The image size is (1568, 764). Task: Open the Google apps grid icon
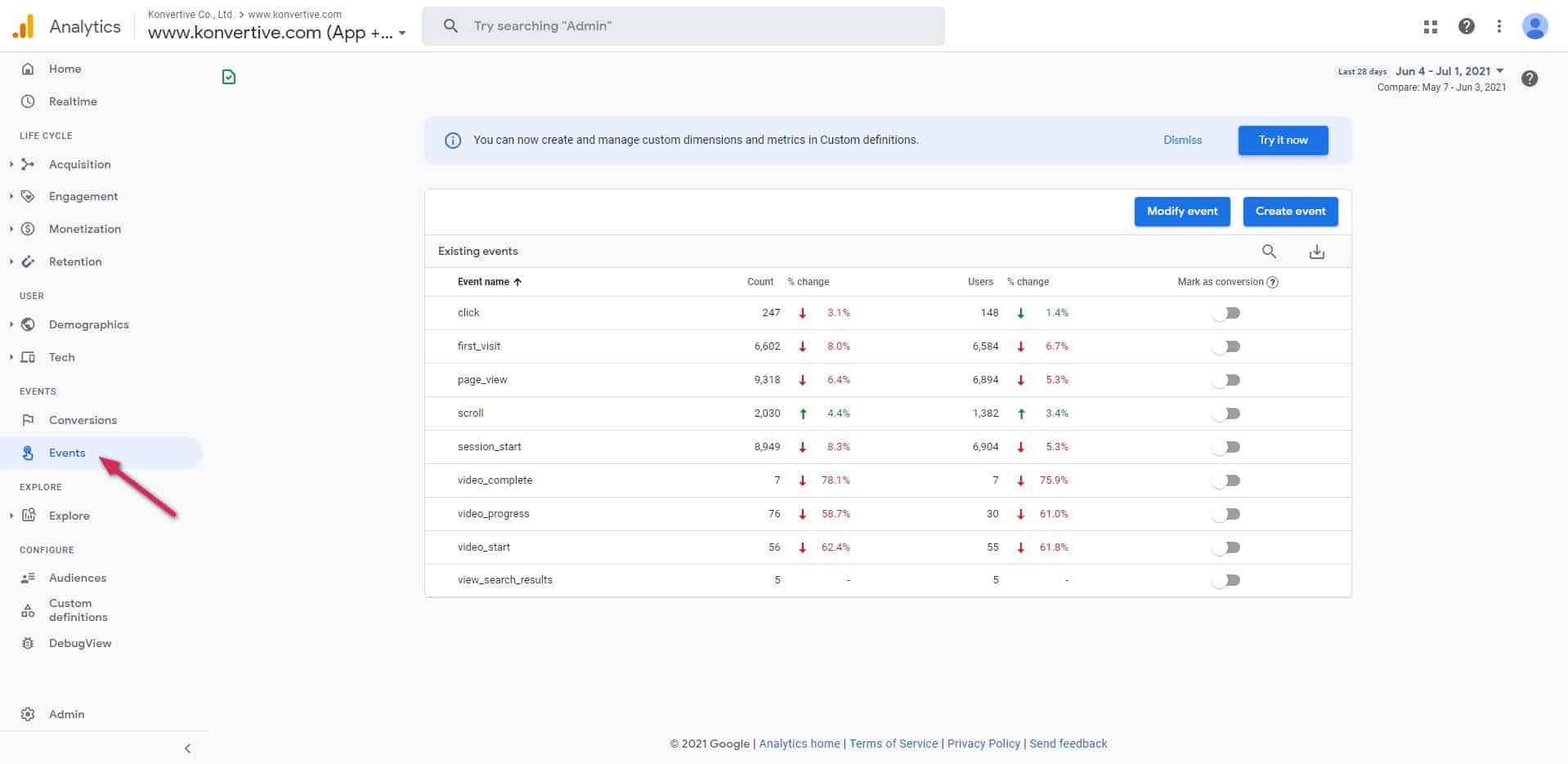[1430, 26]
